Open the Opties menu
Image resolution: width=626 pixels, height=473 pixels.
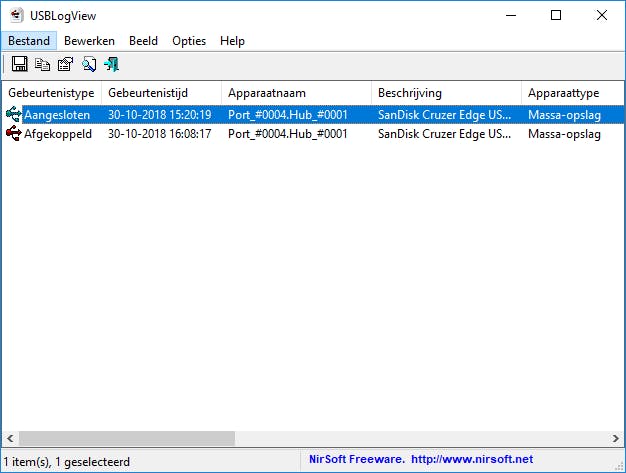(189, 41)
